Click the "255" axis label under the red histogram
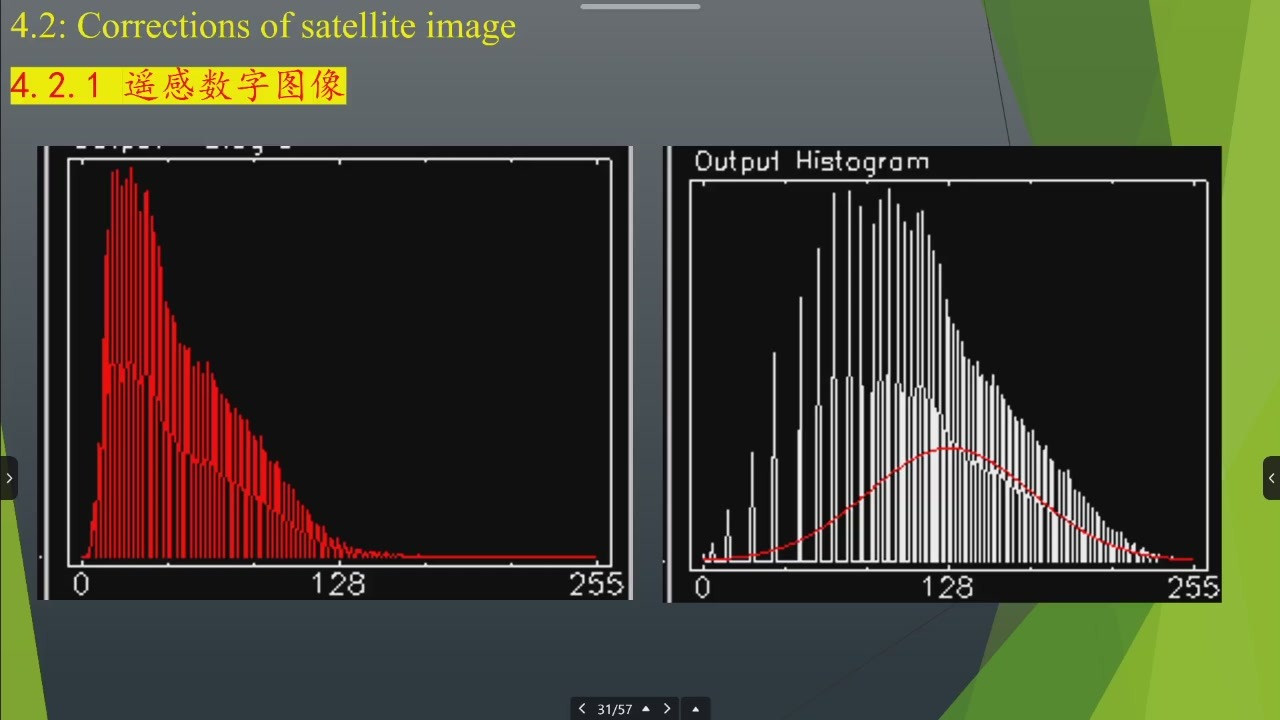 (596, 584)
